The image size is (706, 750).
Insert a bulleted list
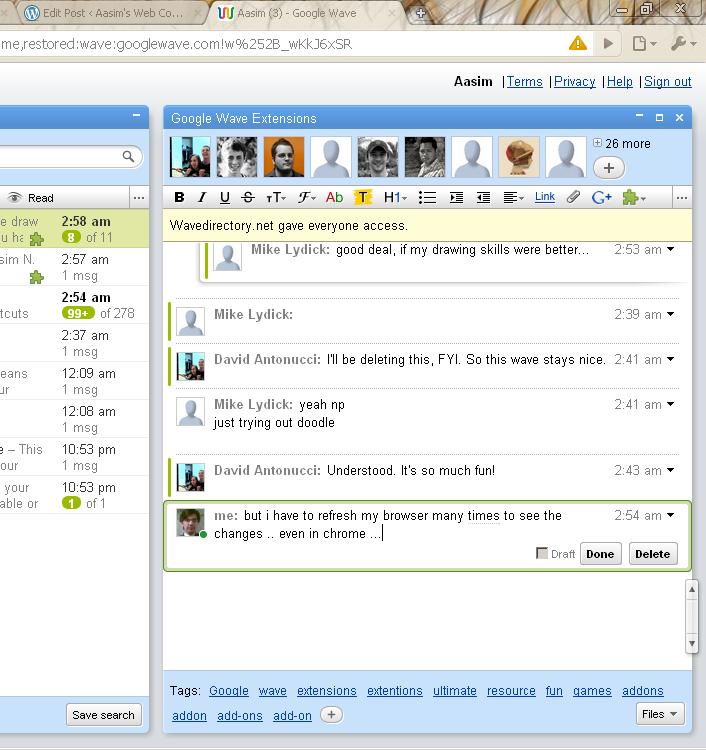pos(427,198)
